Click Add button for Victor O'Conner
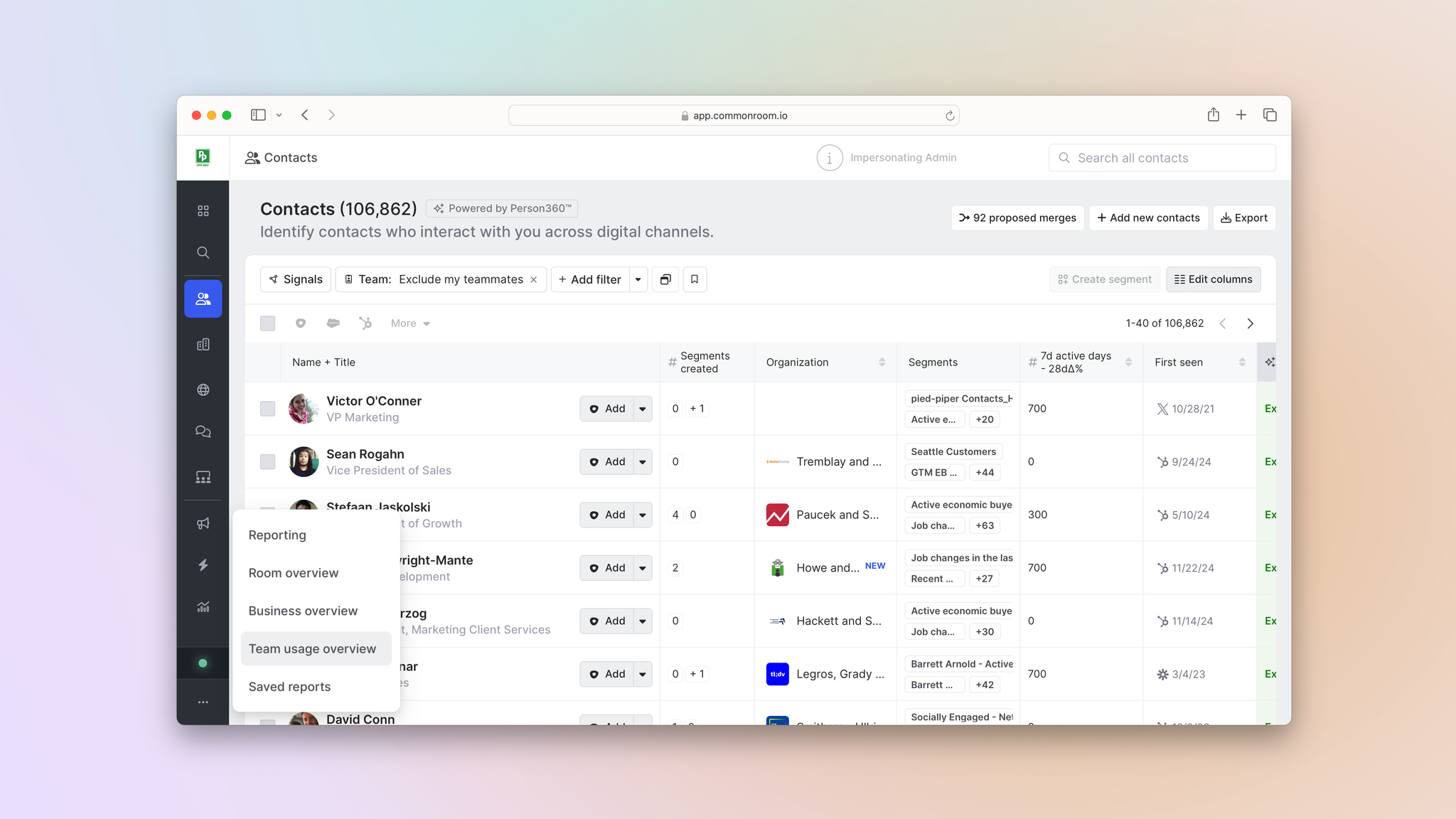The height and width of the screenshot is (819, 1456). tap(606, 409)
